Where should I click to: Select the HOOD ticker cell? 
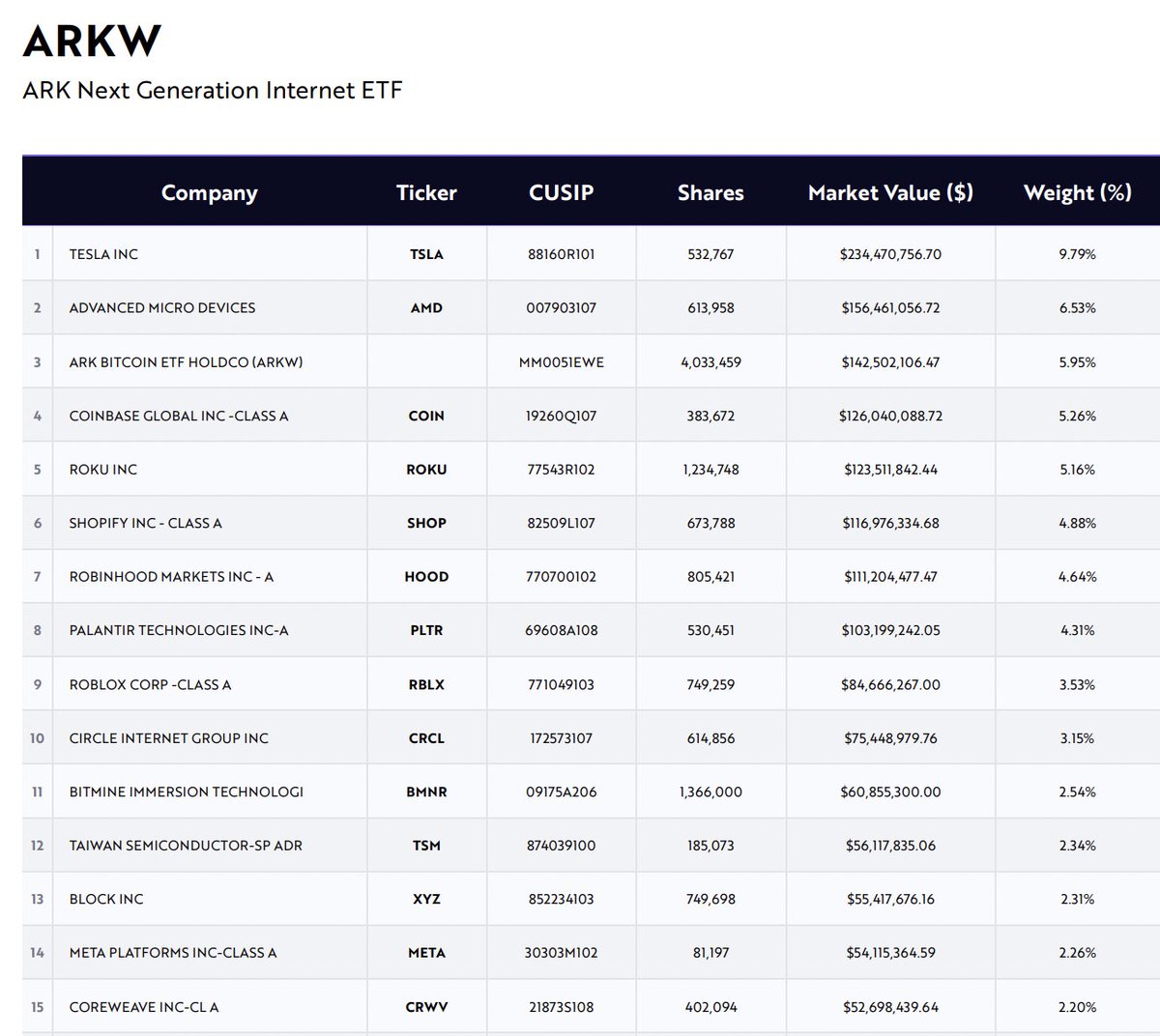point(426,577)
